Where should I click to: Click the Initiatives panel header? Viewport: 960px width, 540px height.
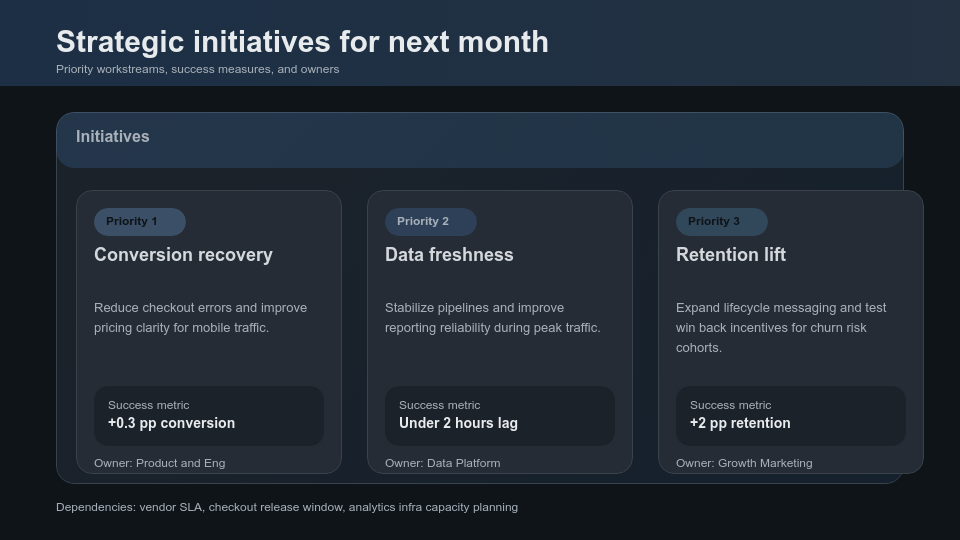pyautogui.click(x=113, y=137)
